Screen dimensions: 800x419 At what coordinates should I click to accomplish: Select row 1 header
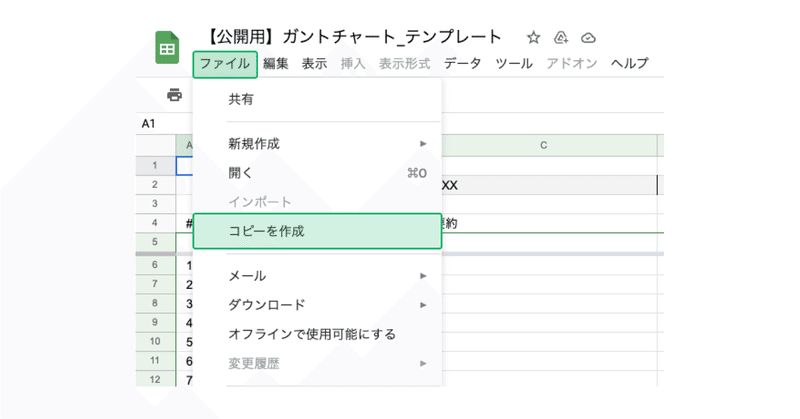(x=155, y=165)
